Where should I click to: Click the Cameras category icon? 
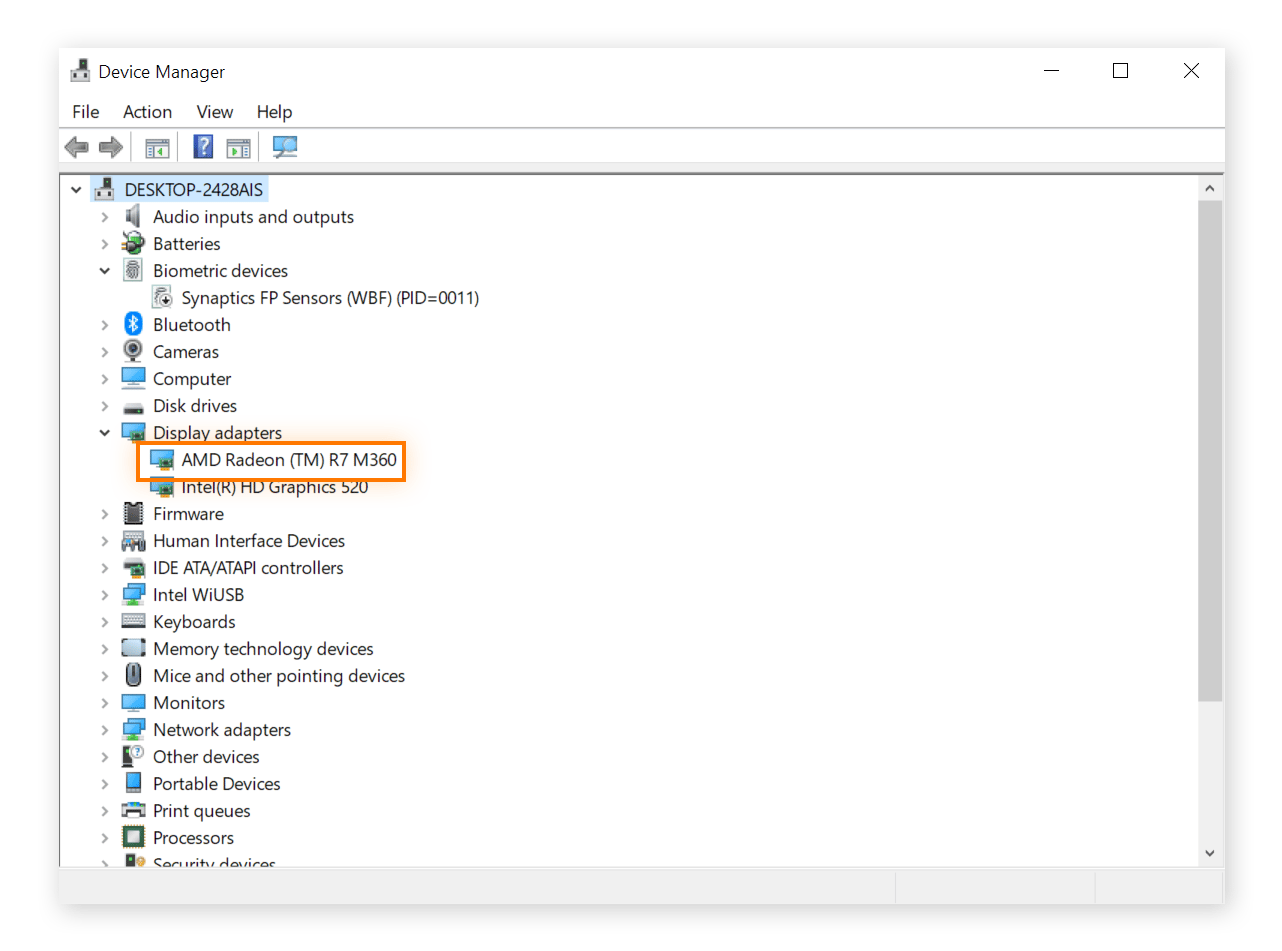click(133, 351)
